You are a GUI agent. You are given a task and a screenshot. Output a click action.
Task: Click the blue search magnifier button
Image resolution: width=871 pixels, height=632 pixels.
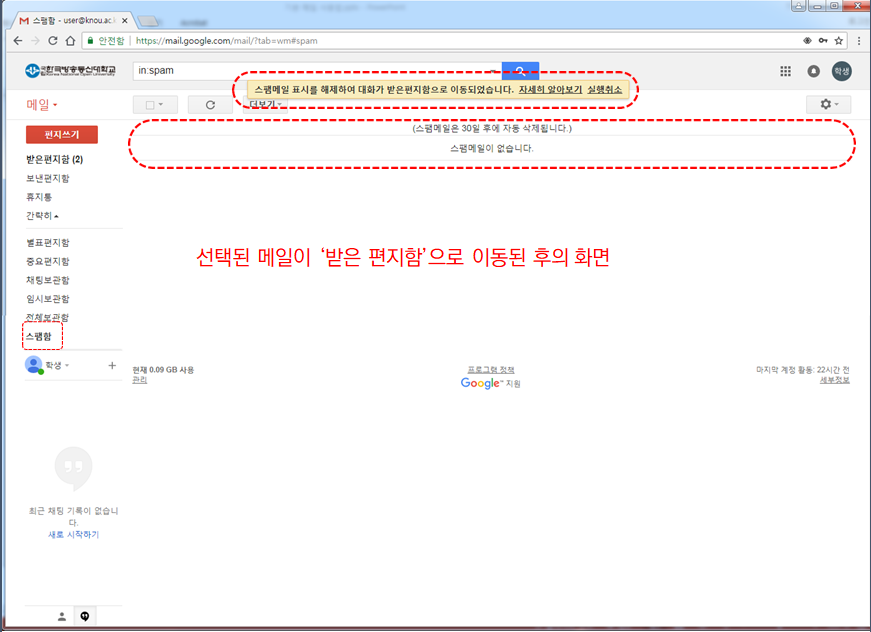click(x=520, y=71)
